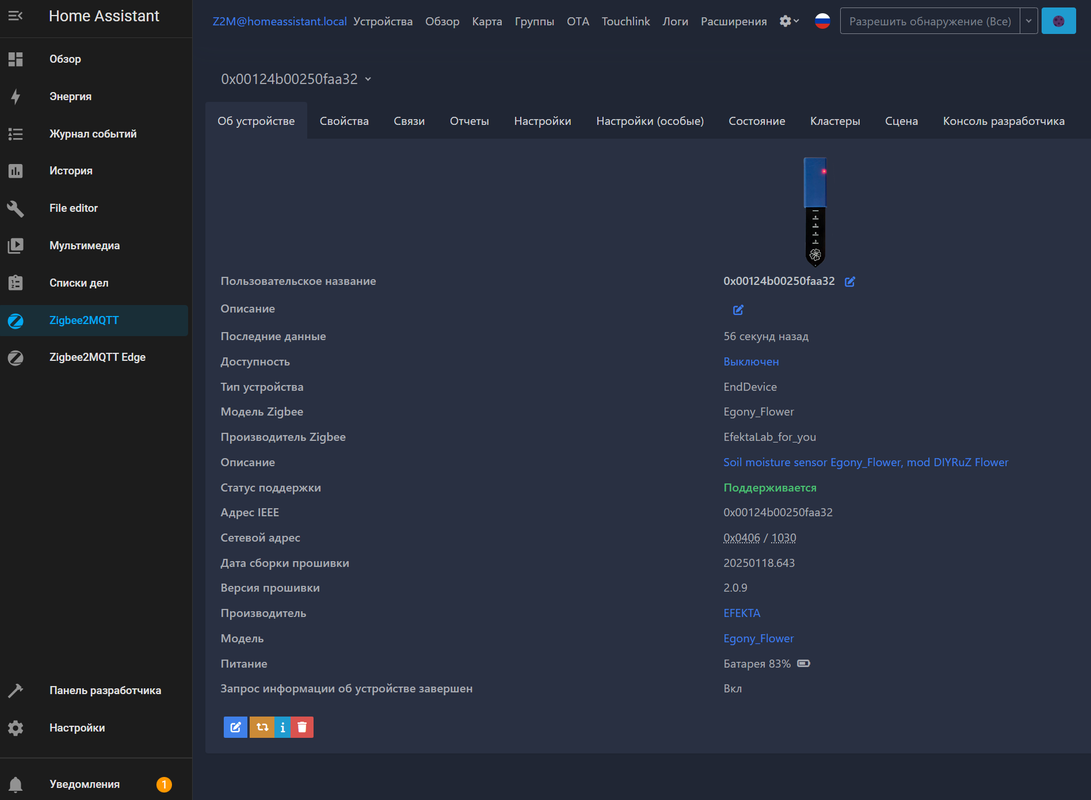Switch to Консоль разработчика tab

coord(1003,121)
